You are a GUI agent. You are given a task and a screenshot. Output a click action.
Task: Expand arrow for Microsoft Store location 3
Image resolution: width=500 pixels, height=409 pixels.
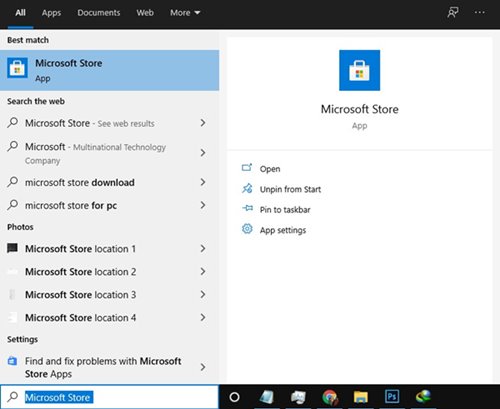point(203,294)
